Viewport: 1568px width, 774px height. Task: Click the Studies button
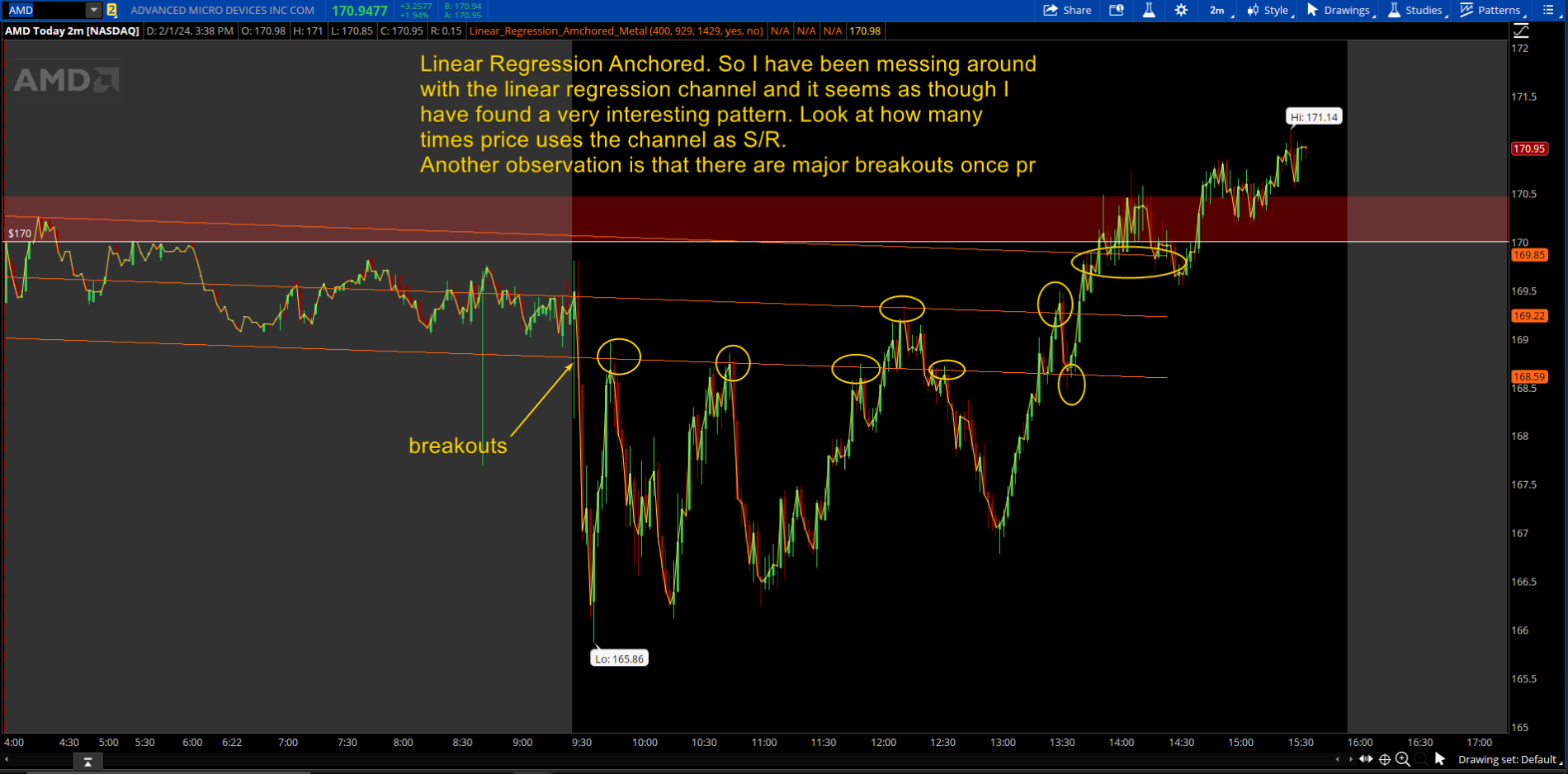click(x=1416, y=10)
